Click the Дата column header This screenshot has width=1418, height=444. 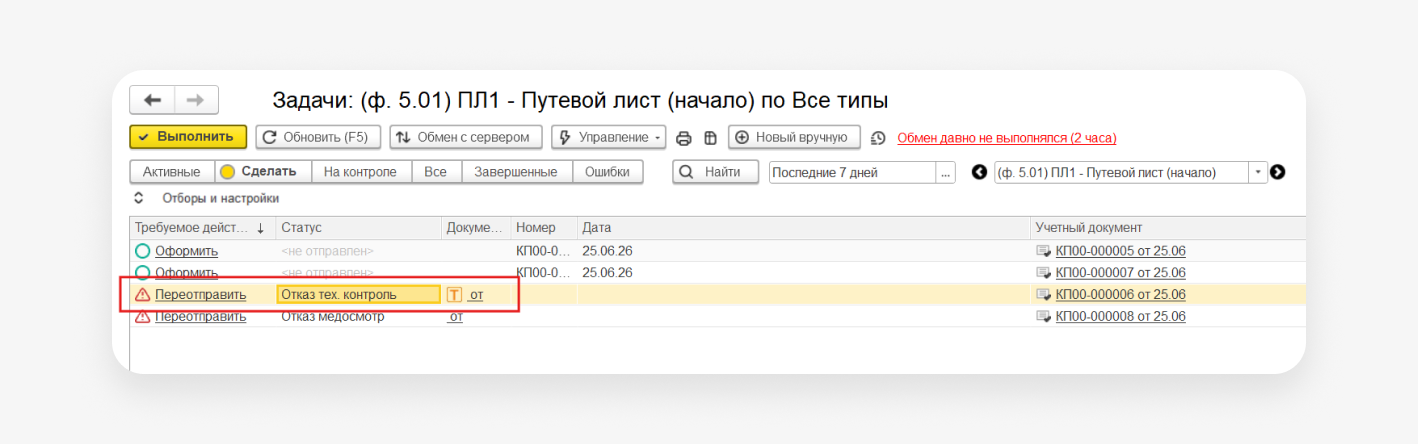(x=803, y=228)
